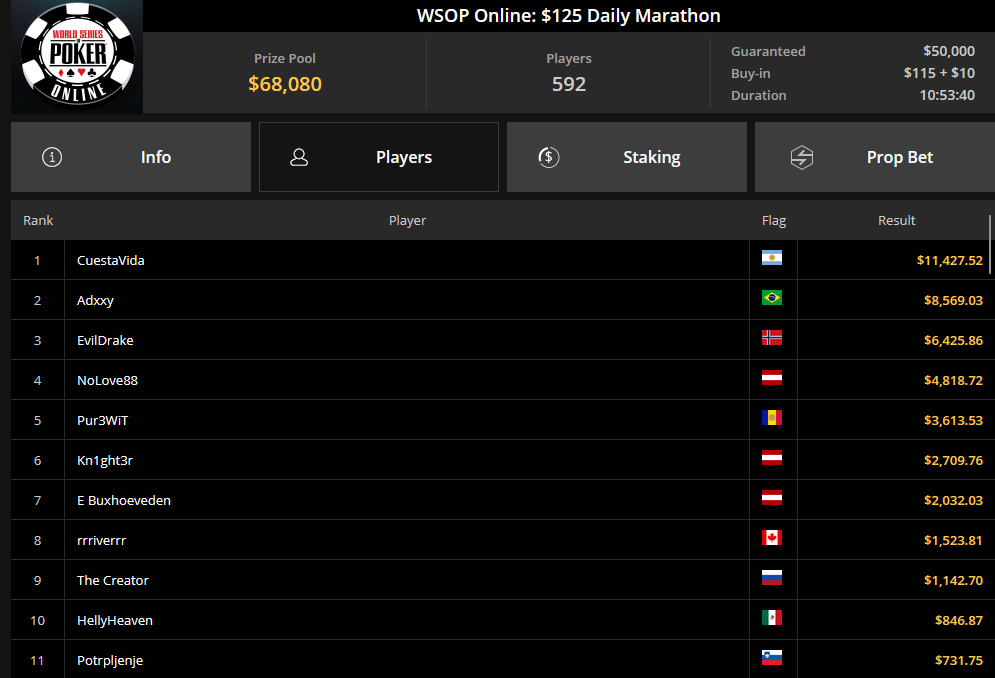The height and width of the screenshot is (678, 995).
Task: Select player Pur3WiT
Action: tap(102, 420)
